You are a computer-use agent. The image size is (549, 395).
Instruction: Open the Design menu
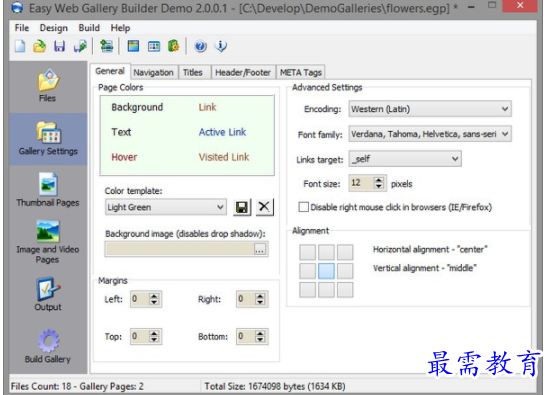[54, 28]
